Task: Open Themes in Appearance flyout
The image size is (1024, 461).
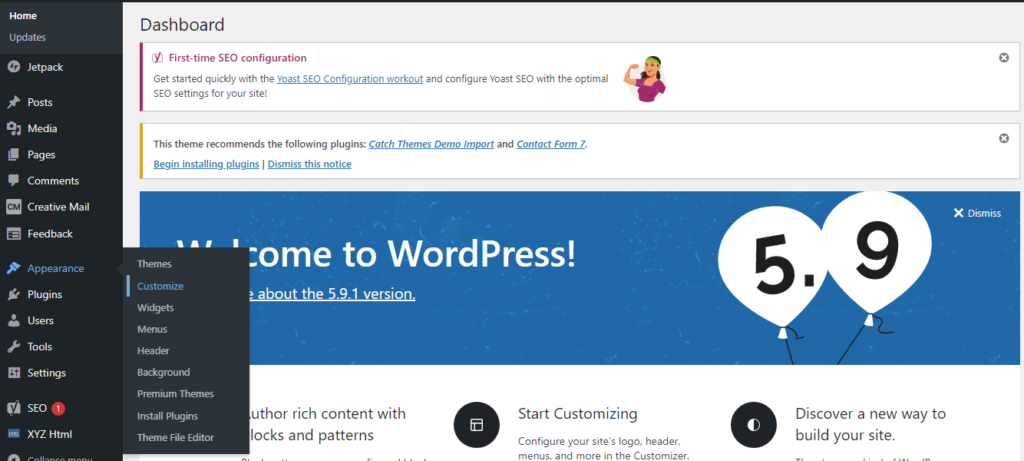Action: pos(154,264)
